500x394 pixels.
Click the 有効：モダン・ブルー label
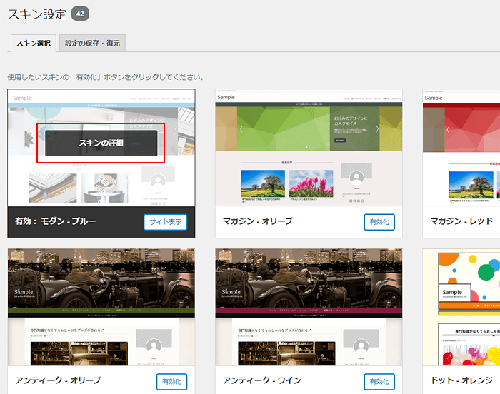coord(55,221)
